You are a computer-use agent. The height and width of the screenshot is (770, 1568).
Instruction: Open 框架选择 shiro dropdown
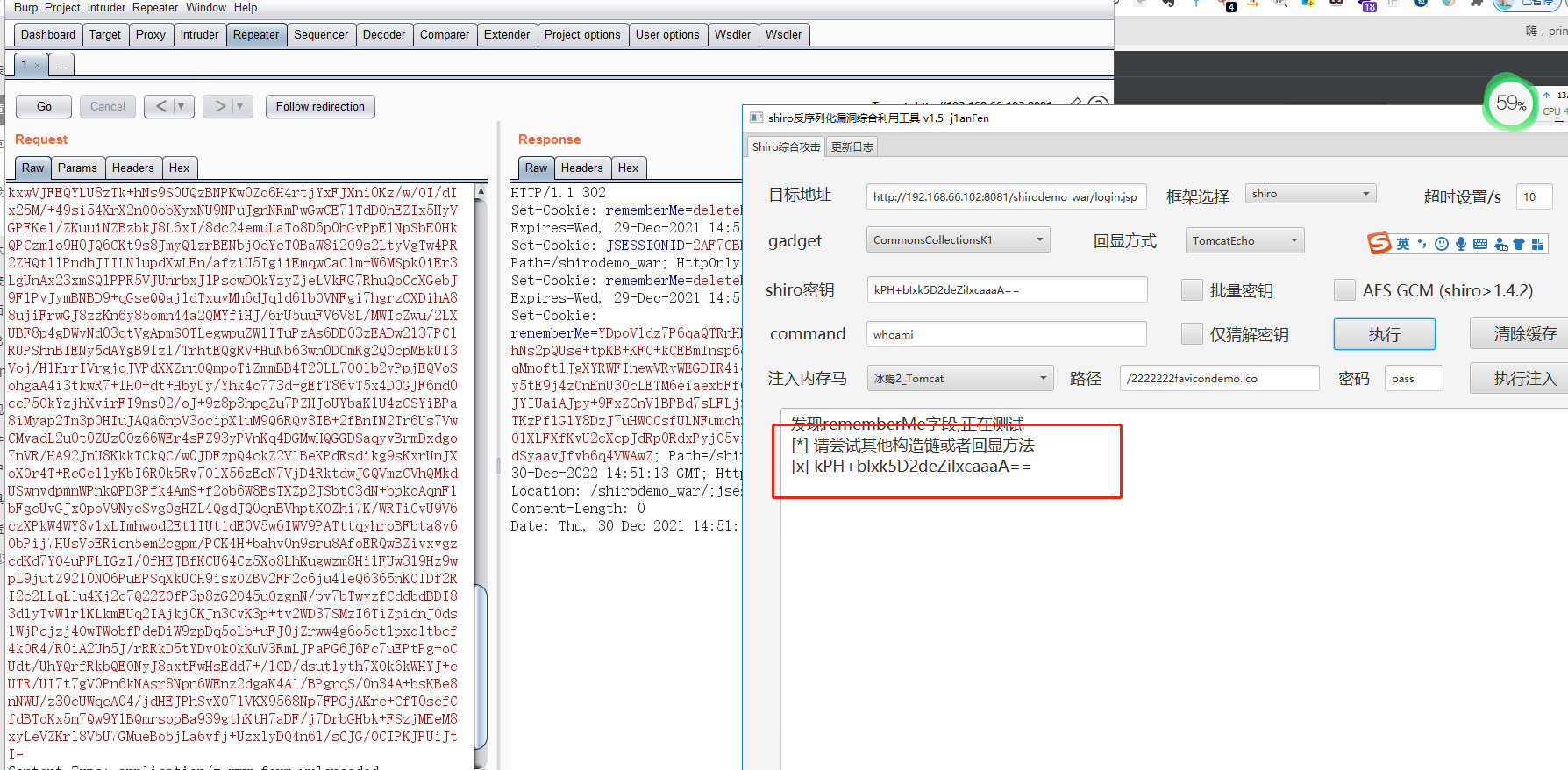click(1310, 194)
